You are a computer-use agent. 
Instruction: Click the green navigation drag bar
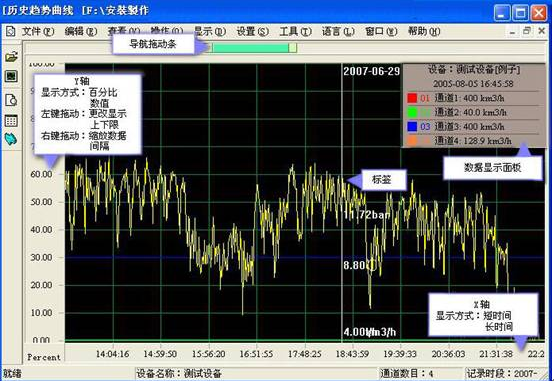(254, 48)
